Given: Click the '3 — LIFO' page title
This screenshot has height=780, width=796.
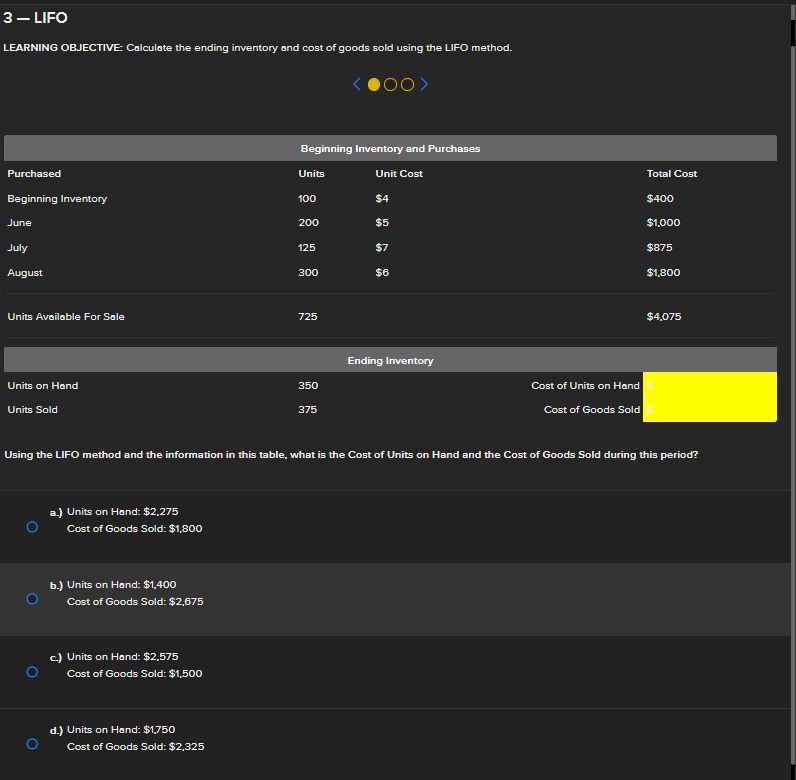Looking at the screenshot, I should point(36,18).
